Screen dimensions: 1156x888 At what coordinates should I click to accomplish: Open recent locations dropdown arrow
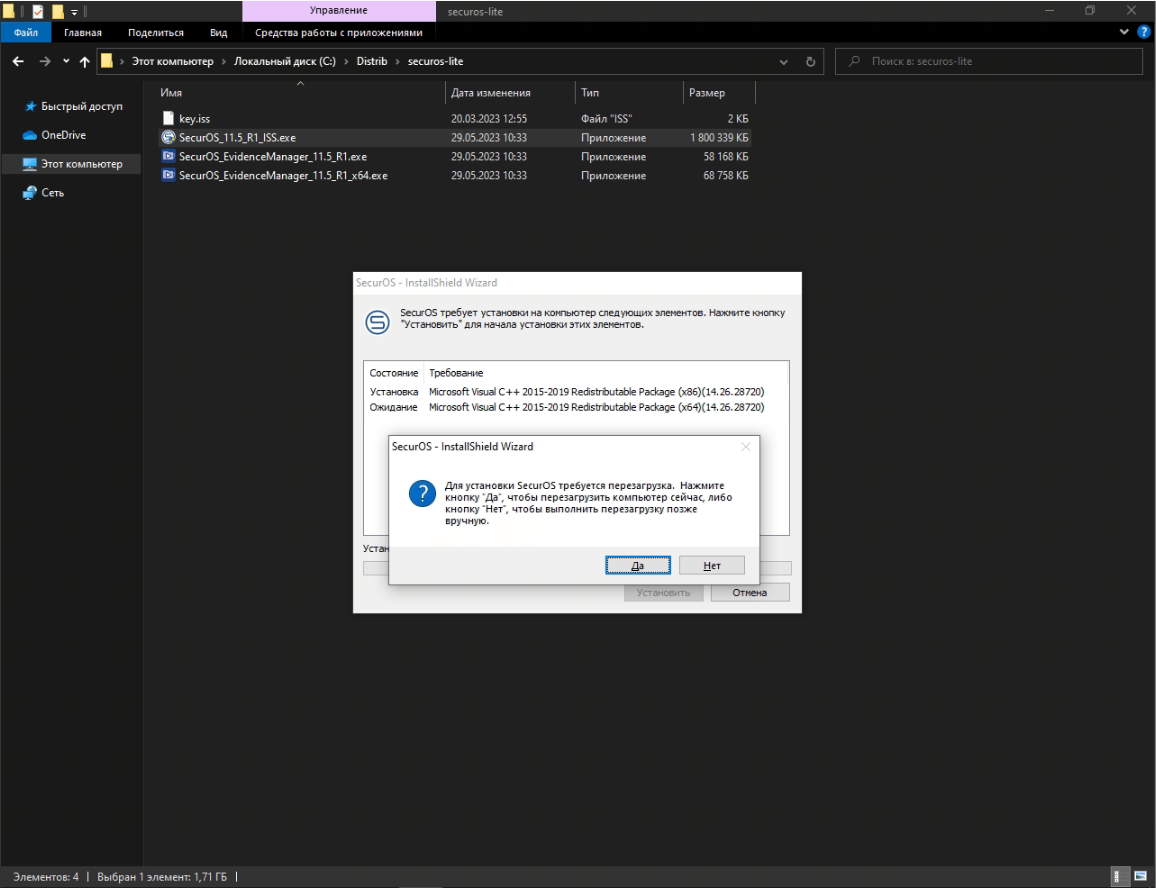point(66,61)
